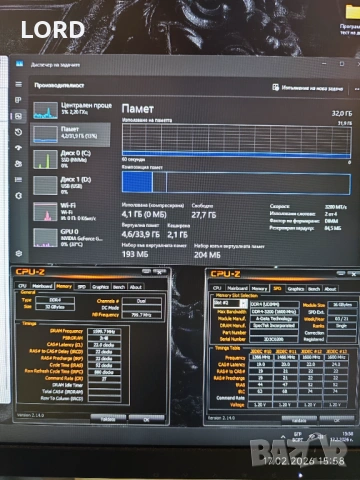Click Validate button in left CPU-Z window
This screenshot has height=480, width=360.
pos(108,419)
